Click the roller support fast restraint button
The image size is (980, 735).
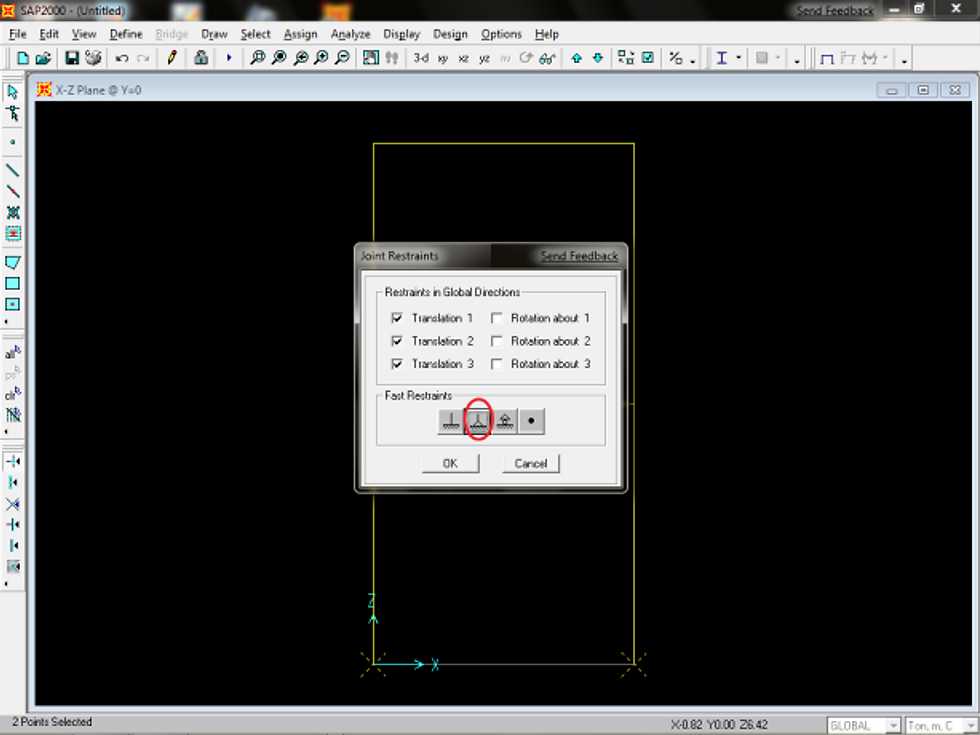[x=505, y=421]
